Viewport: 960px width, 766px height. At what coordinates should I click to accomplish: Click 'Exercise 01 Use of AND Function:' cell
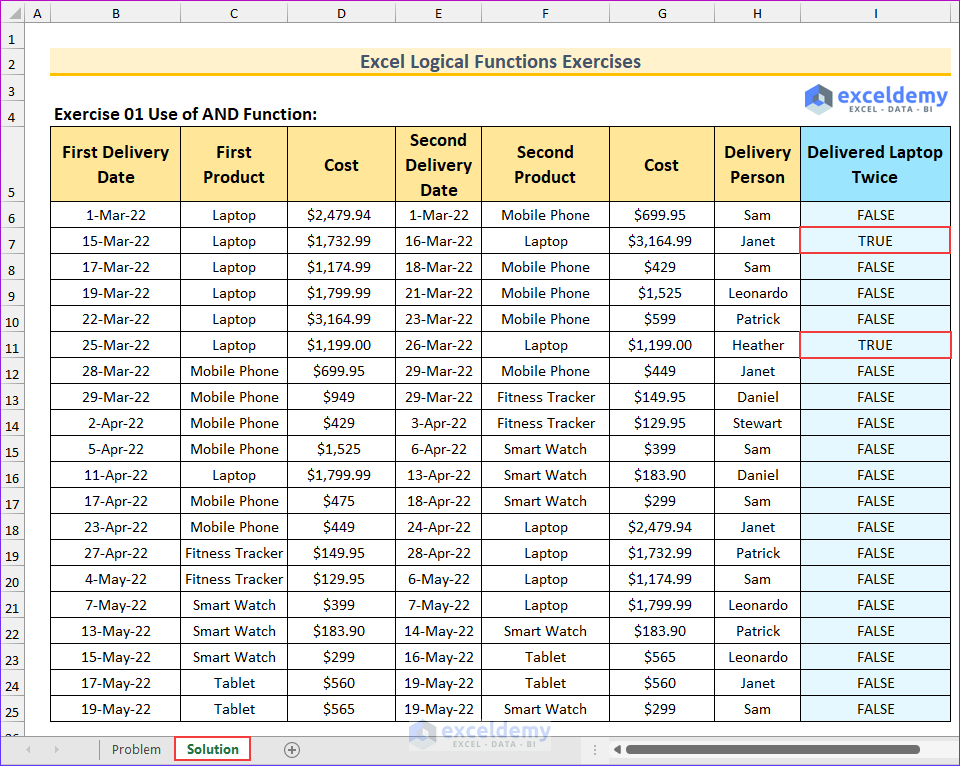186,114
